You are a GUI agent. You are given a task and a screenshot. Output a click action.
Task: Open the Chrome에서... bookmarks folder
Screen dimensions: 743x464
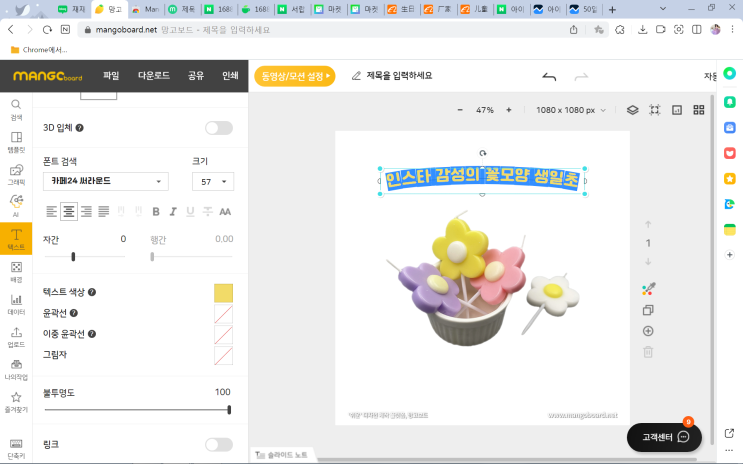(x=39, y=50)
